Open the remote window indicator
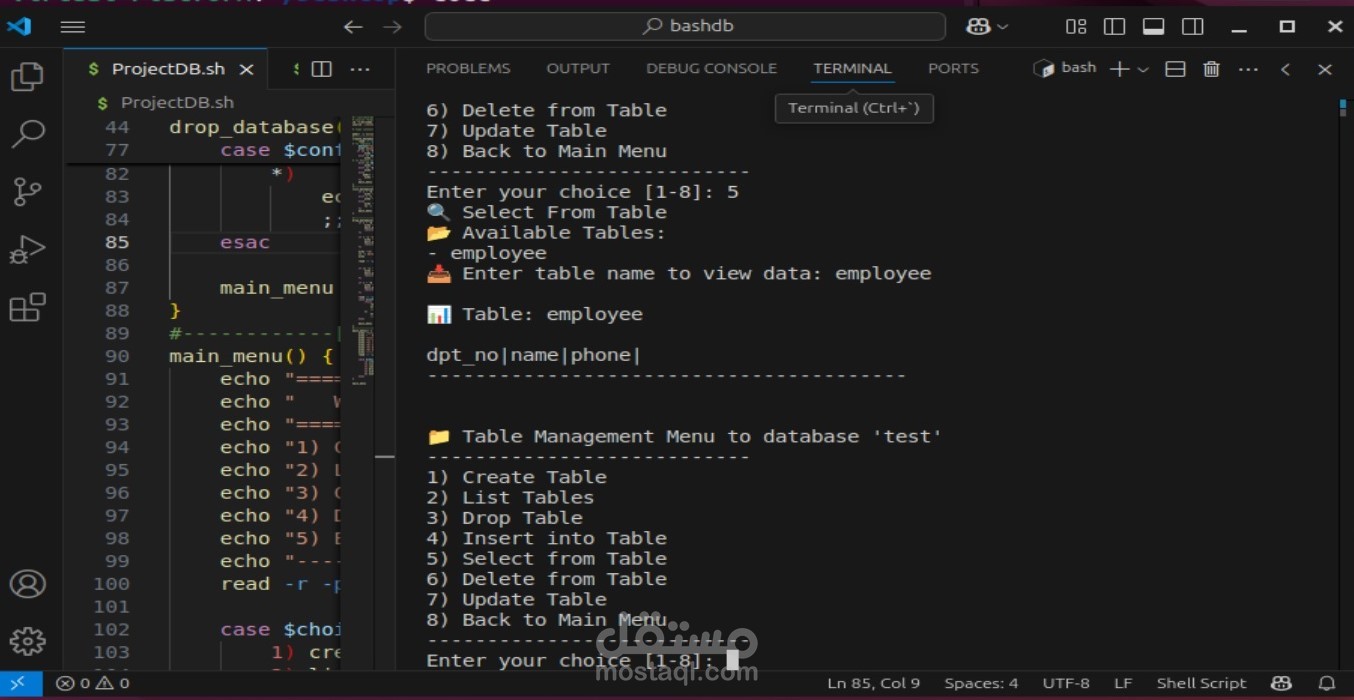 point(21,684)
